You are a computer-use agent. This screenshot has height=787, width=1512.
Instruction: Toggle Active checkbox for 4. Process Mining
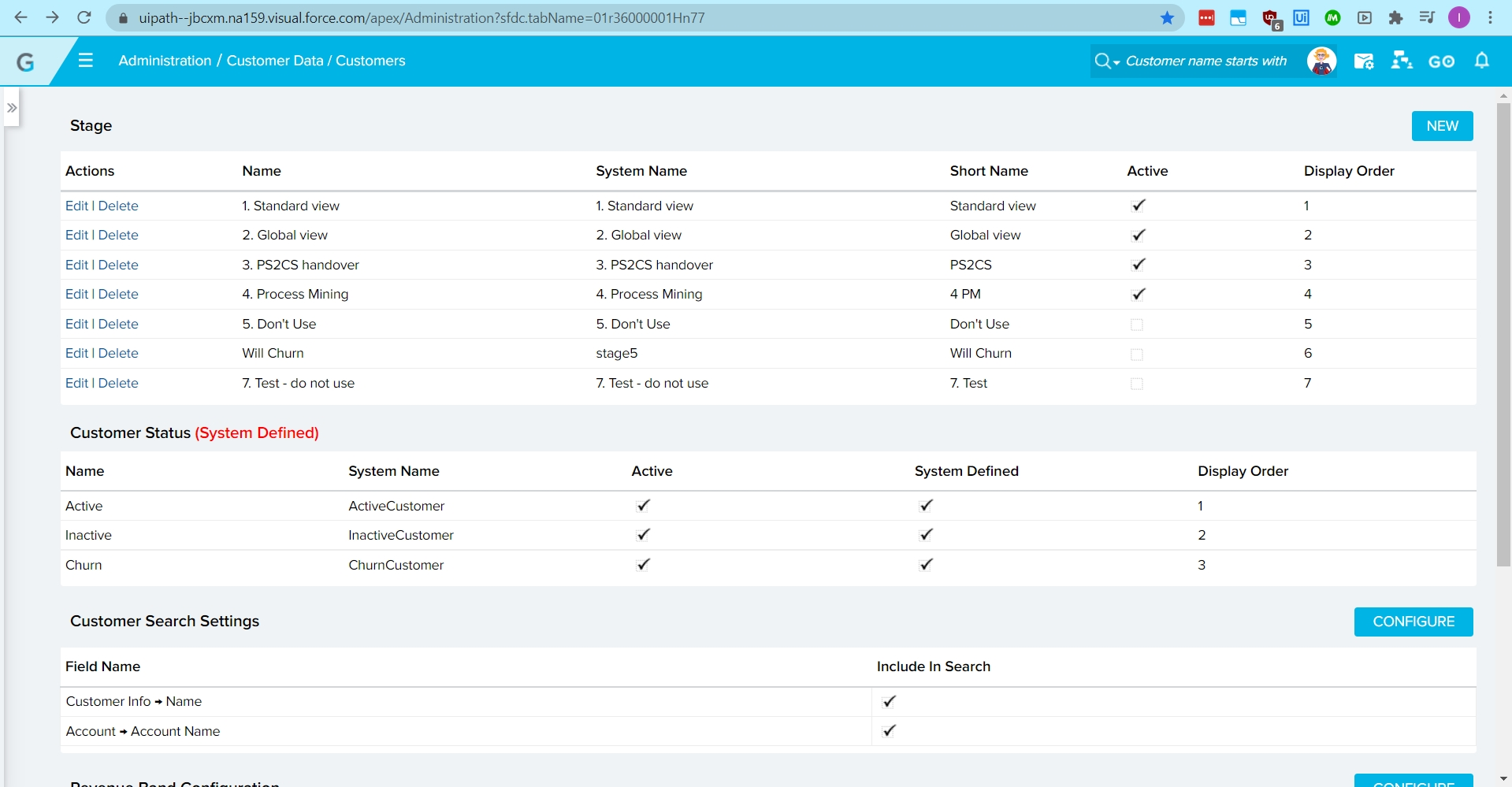(x=1138, y=294)
